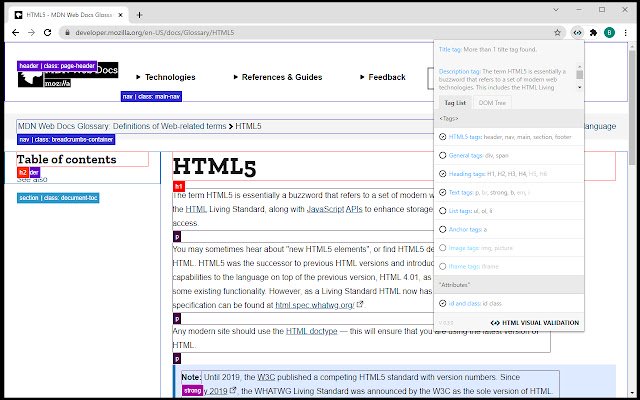The height and width of the screenshot is (400, 640).
Task: Click the browser forward arrow
Action: [31, 33]
